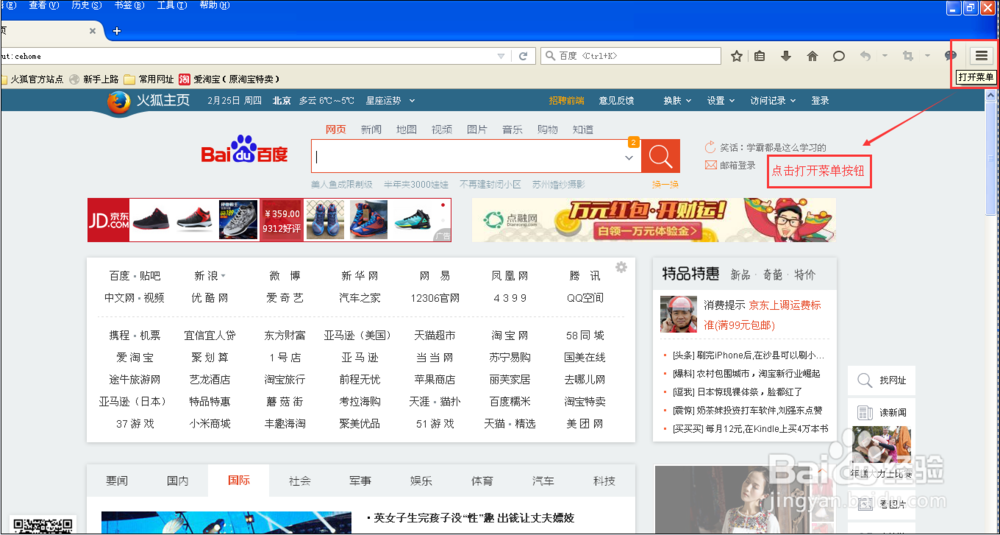Screen dimensions: 1000x535
Task: Open the 12306官网 site link
Action: (435, 298)
